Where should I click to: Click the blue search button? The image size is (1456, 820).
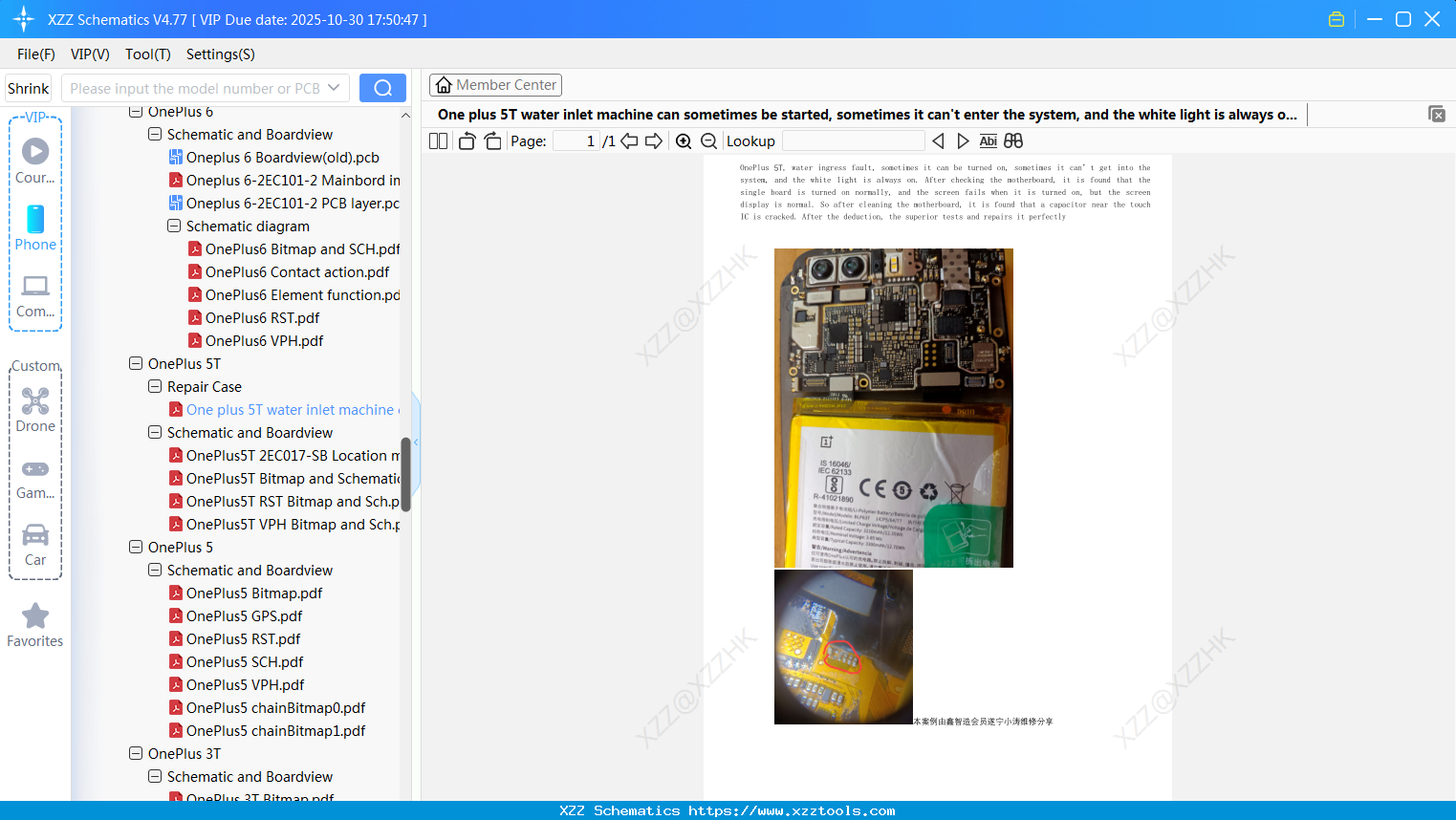[382, 88]
